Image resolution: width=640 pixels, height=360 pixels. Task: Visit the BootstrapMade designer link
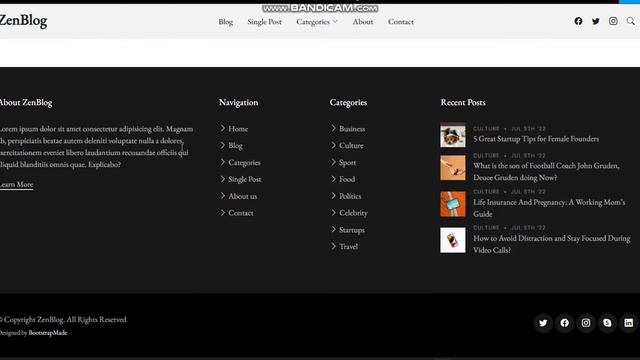pyautogui.click(x=48, y=333)
